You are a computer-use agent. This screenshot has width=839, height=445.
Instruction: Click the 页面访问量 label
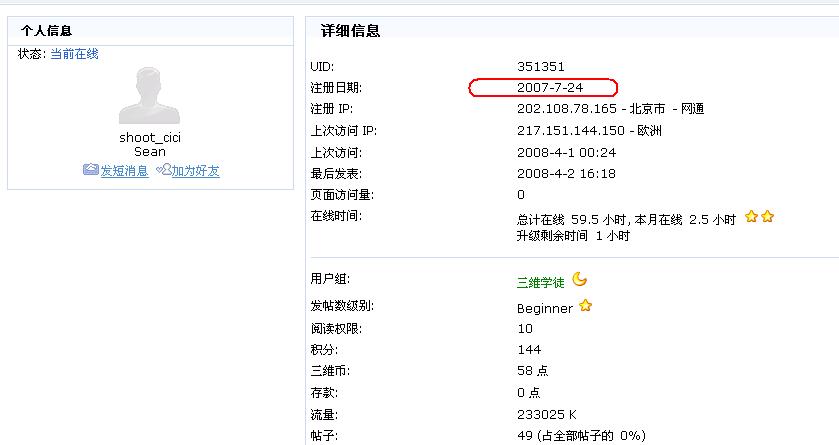pos(342,195)
